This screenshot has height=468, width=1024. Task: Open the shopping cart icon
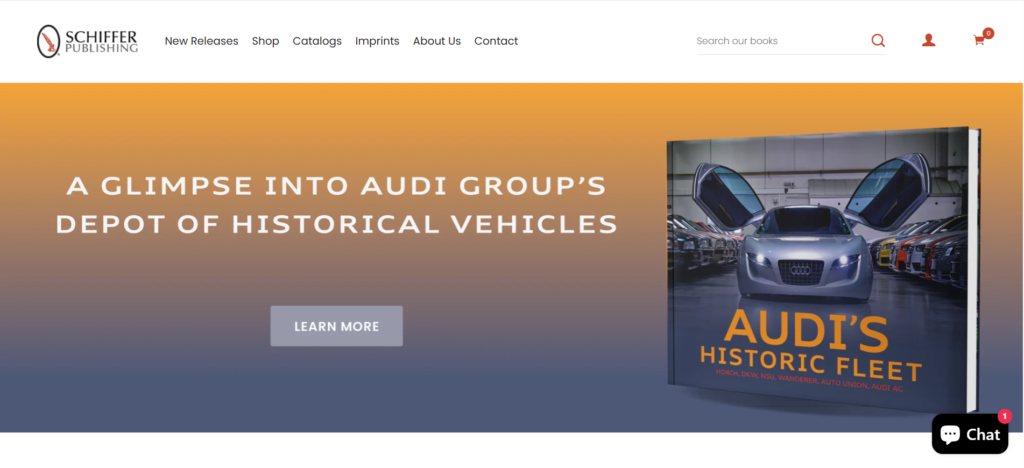pos(979,41)
